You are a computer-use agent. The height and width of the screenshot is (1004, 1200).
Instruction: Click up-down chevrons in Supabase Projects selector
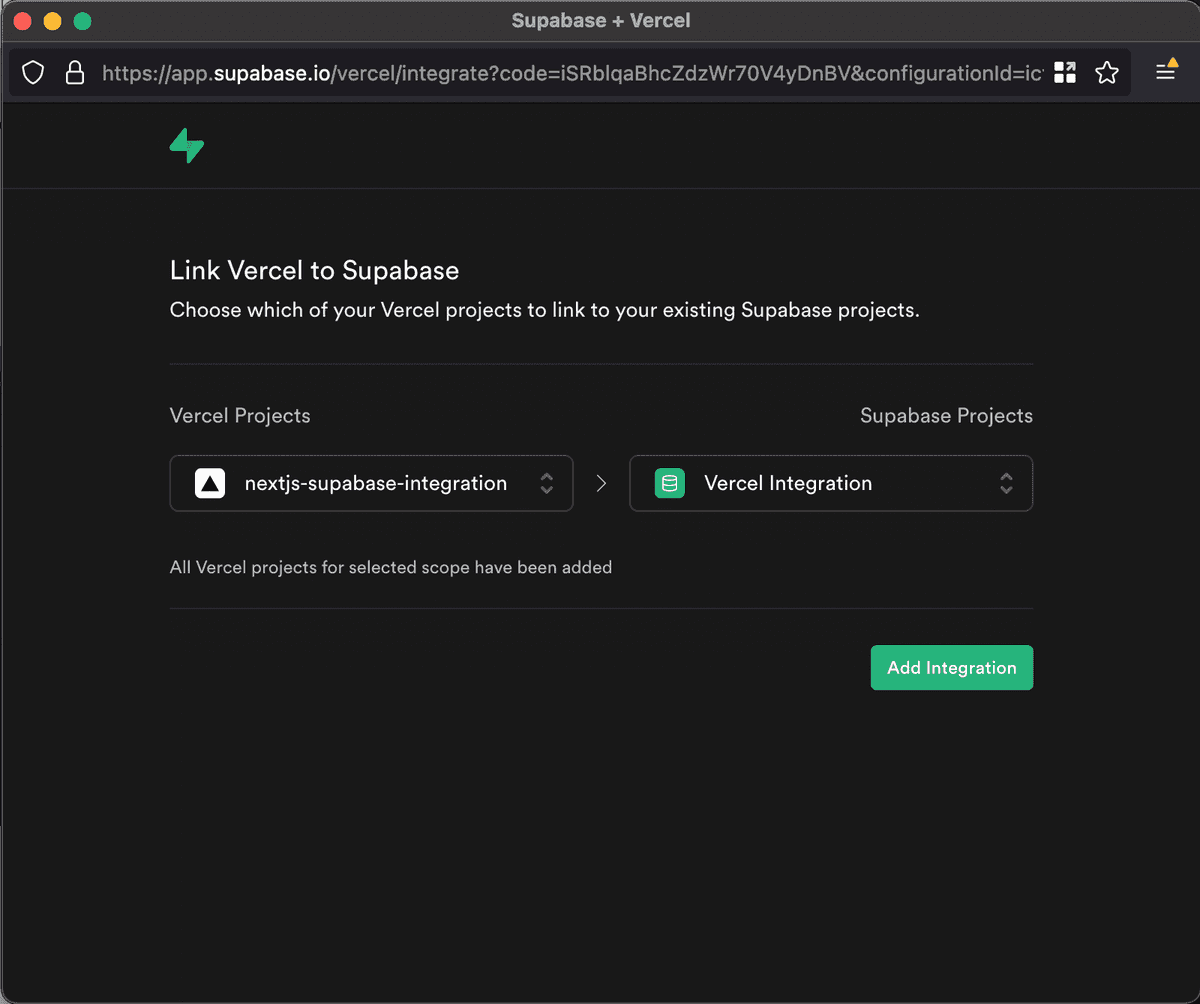(x=1007, y=484)
